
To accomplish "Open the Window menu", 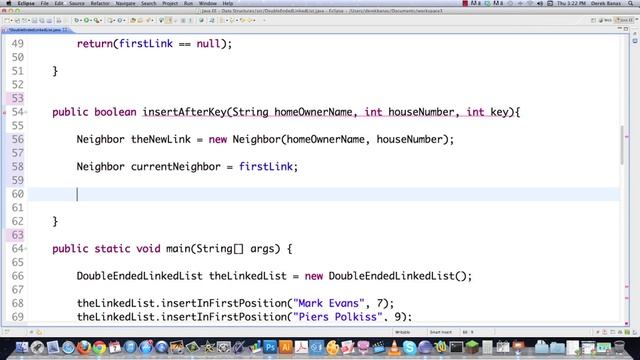I will coord(208,3).
